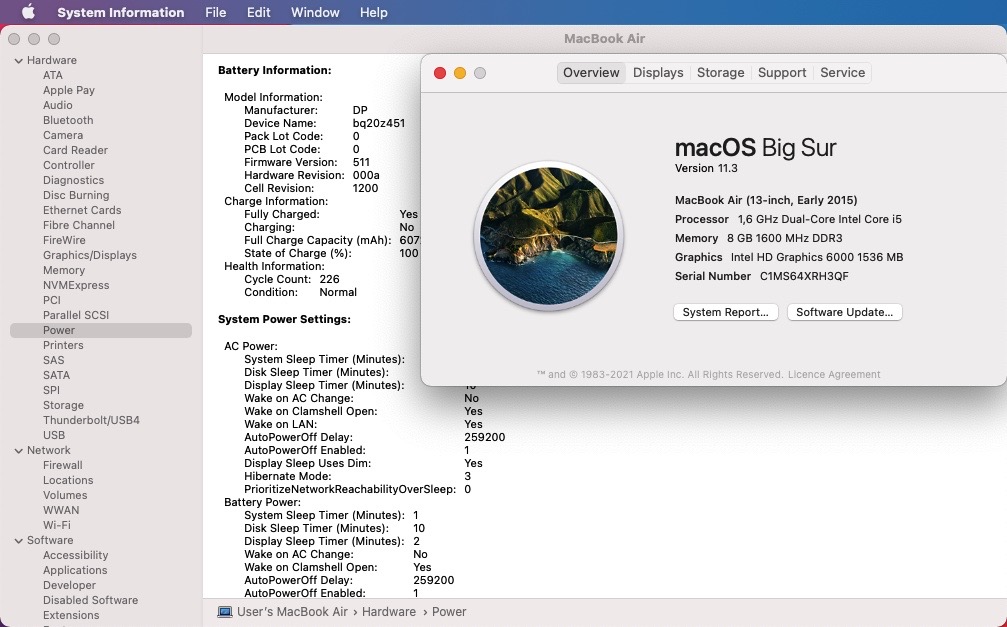Click the Software Update button
This screenshot has height=627, width=1007.
pos(845,312)
